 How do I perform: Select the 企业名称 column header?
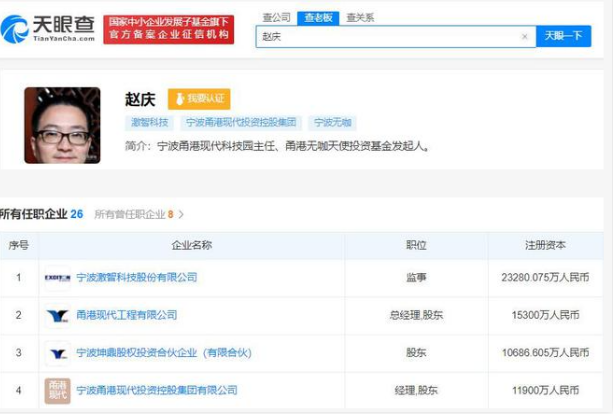(192, 246)
